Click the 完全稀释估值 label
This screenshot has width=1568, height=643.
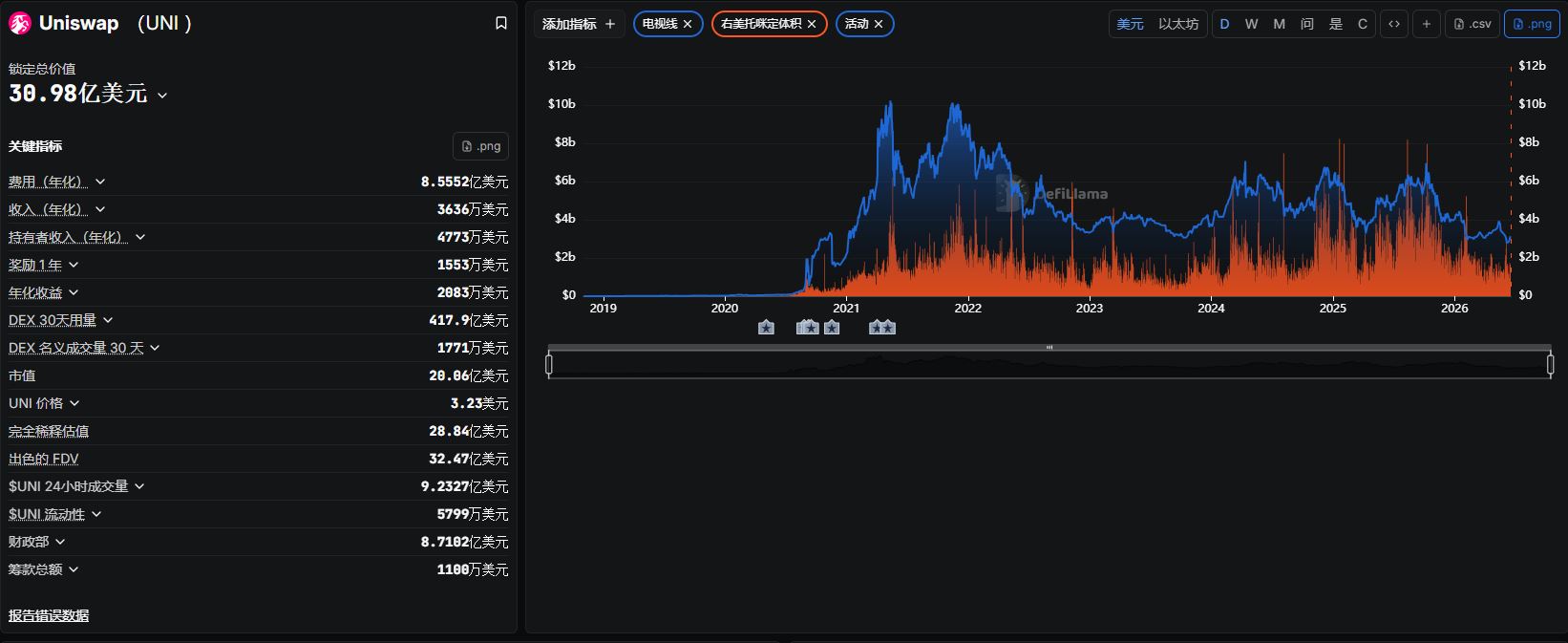click(49, 431)
